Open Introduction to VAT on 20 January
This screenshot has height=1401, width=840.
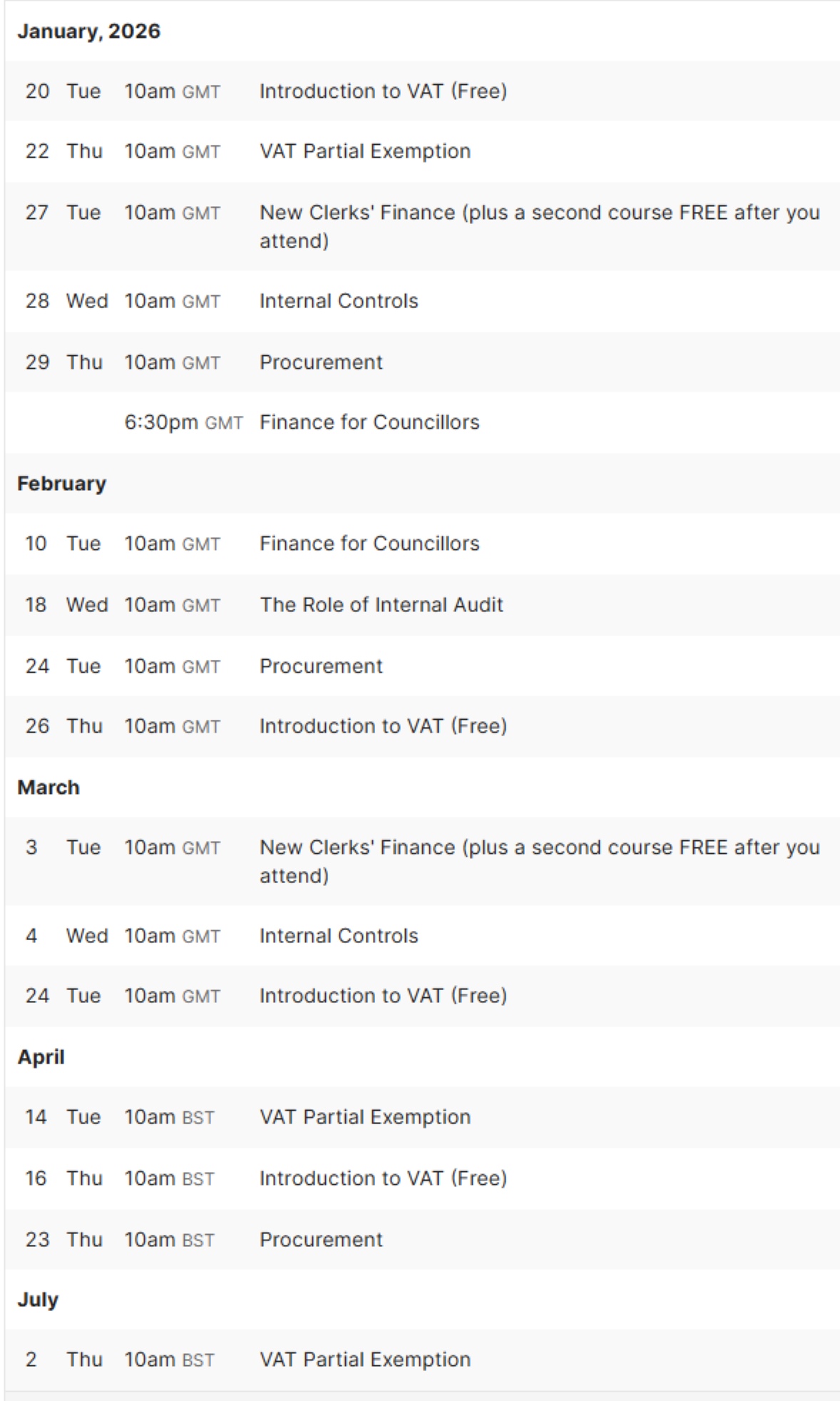pyautogui.click(x=383, y=91)
